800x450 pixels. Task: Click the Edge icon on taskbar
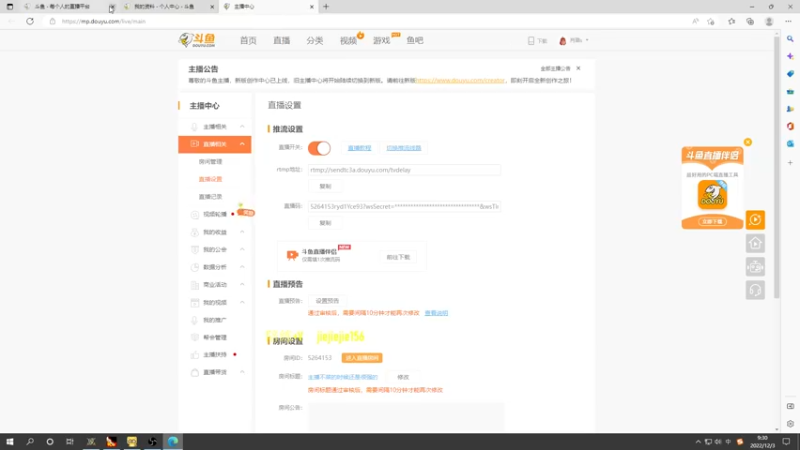coord(173,442)
